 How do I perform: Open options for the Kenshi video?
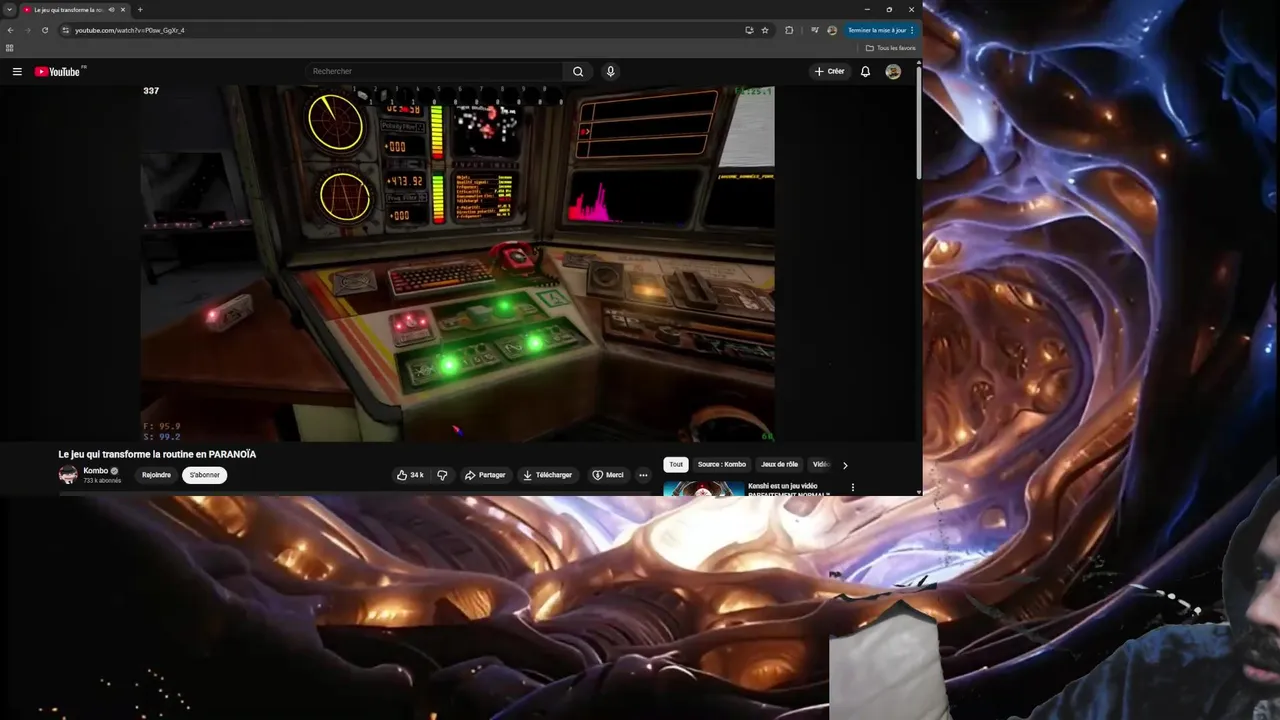[x=852, y=488]
